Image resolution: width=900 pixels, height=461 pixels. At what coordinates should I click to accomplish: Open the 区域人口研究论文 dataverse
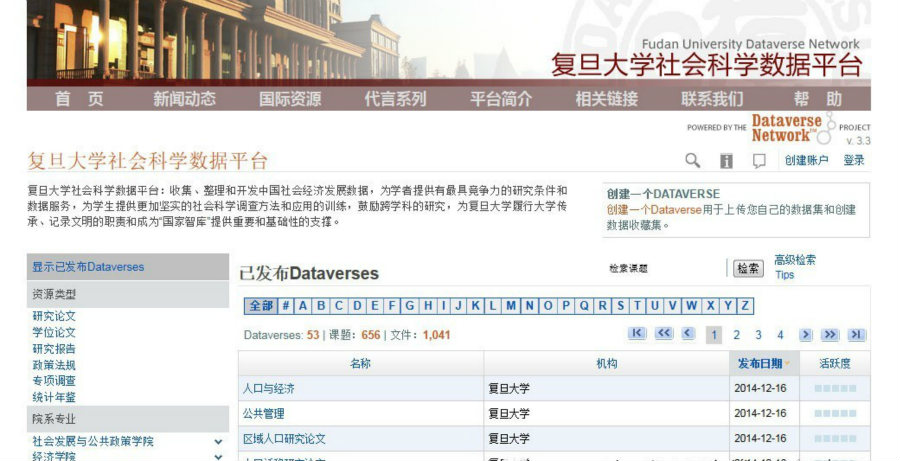tap(284, 439)
